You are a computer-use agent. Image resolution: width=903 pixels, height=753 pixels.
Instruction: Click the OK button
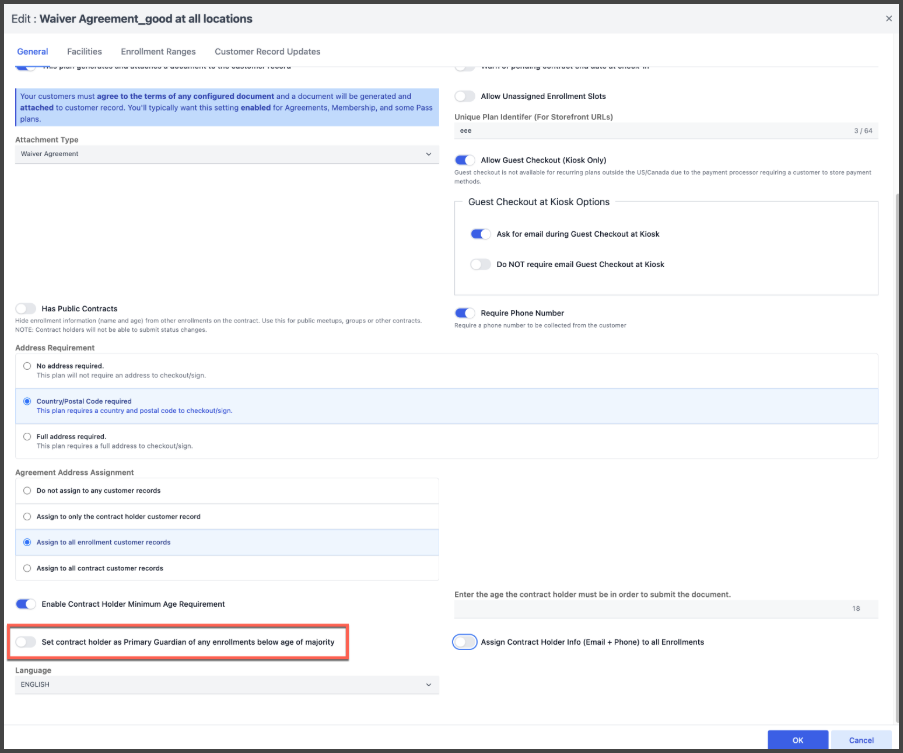[x=797, y=740]
